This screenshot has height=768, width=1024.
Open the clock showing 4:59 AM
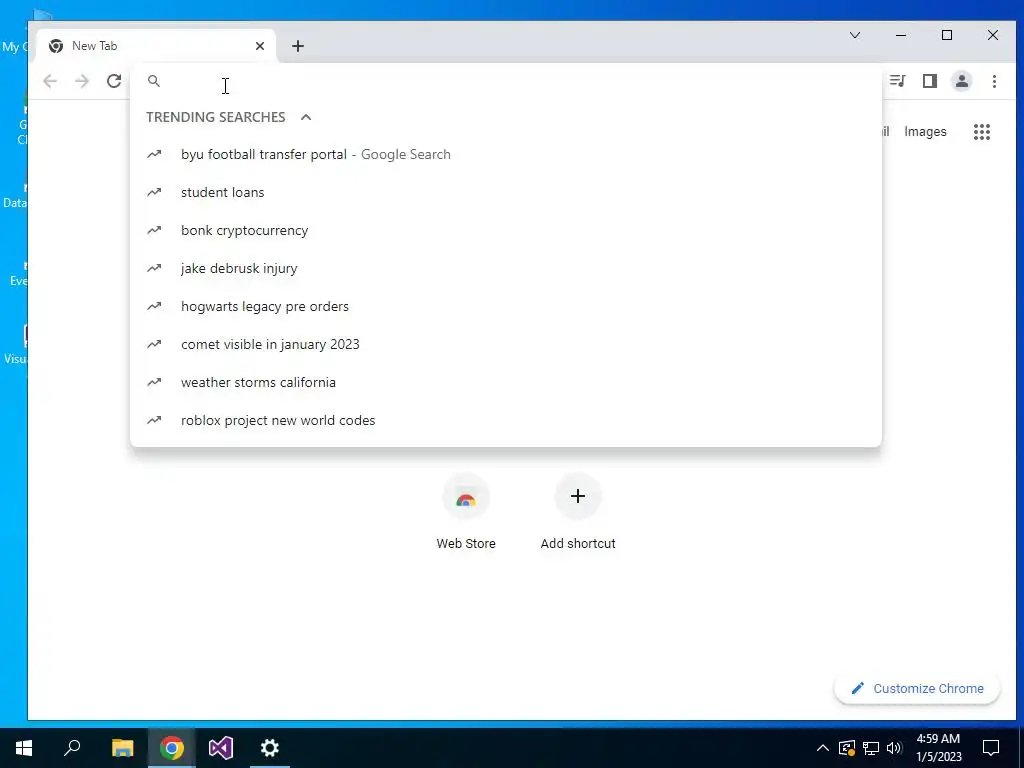point(938,748)
